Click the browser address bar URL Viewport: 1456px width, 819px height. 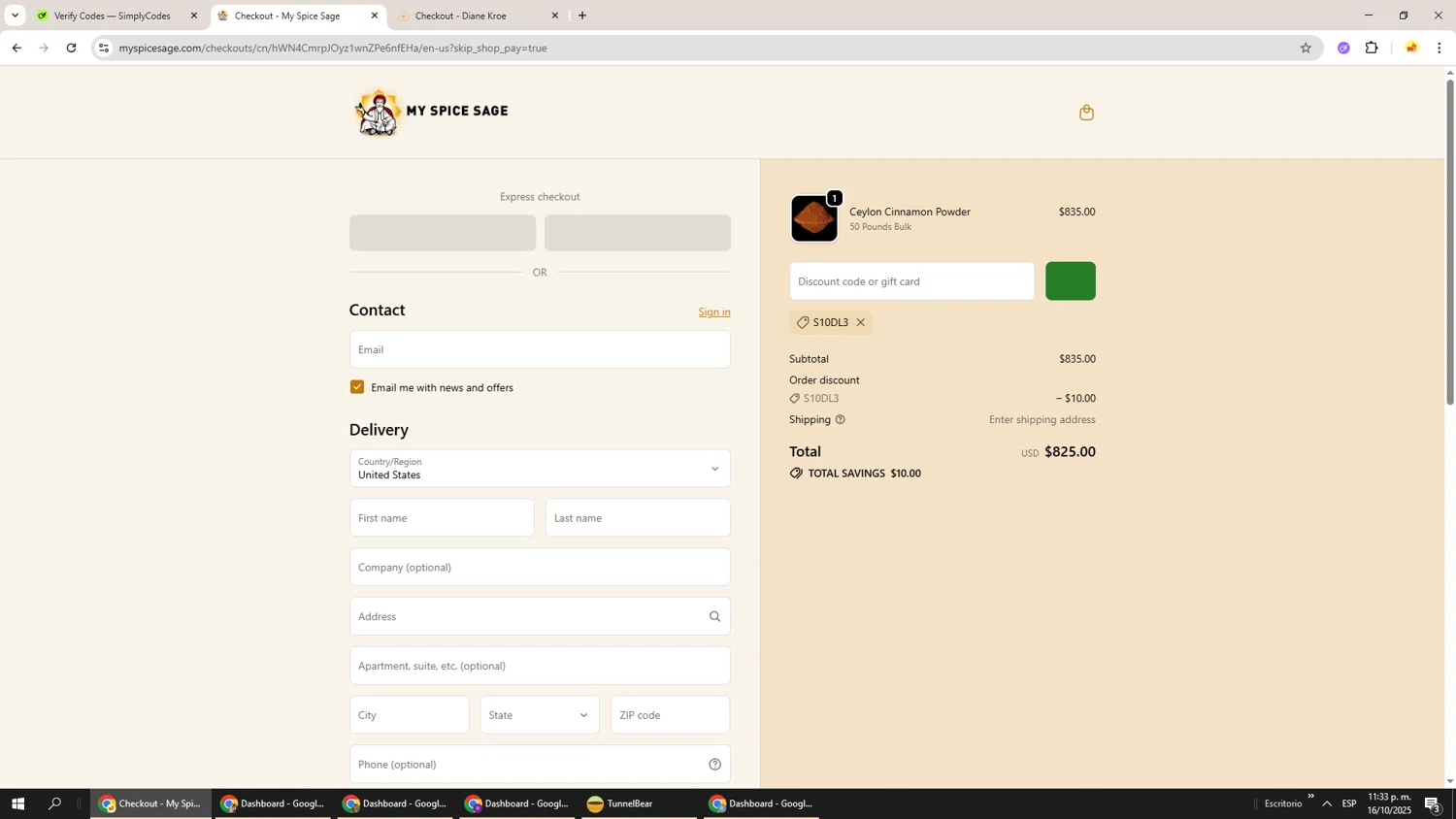[x=333, y=48]
